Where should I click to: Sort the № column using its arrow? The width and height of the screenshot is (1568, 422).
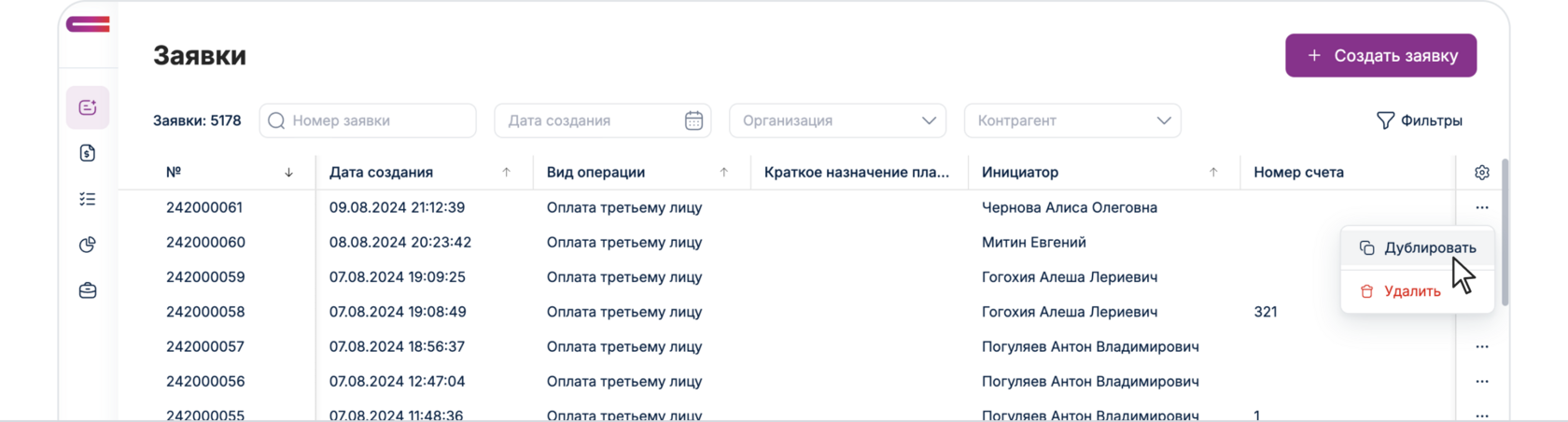click(x=288, y=173)
